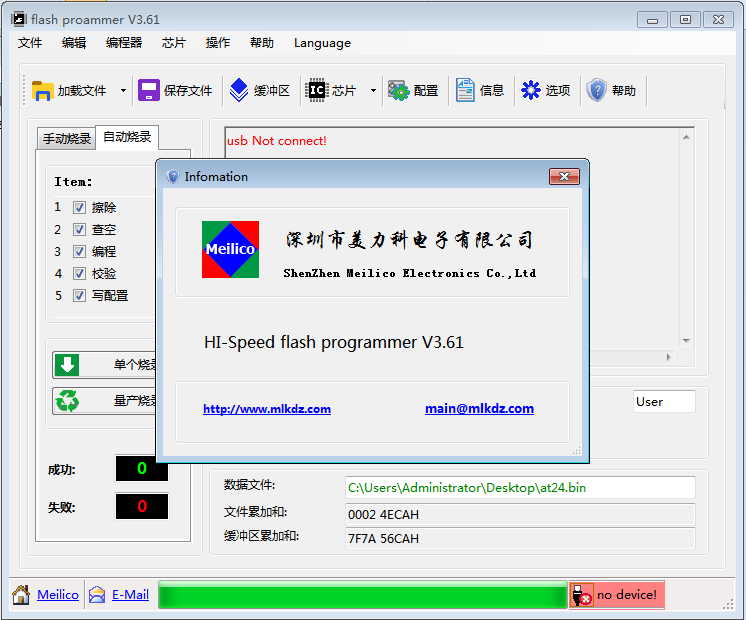
Task: Click the 加载文件 load file folder icon
Action: tap(42, 90)
